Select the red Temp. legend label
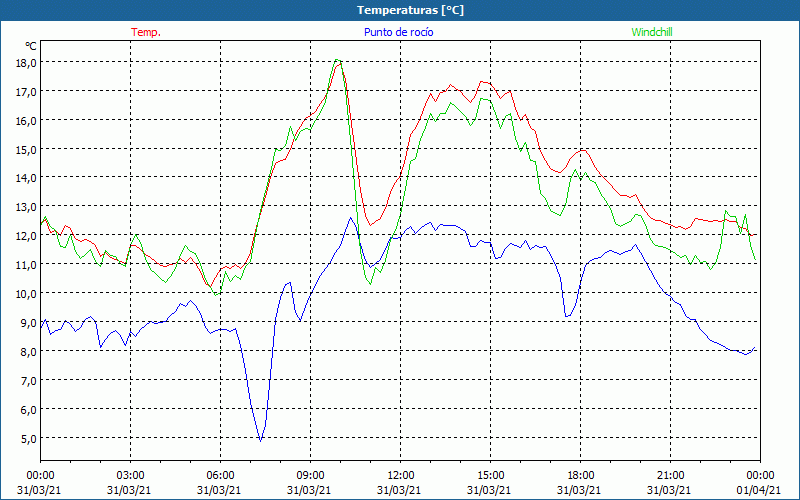 [146, 32]
